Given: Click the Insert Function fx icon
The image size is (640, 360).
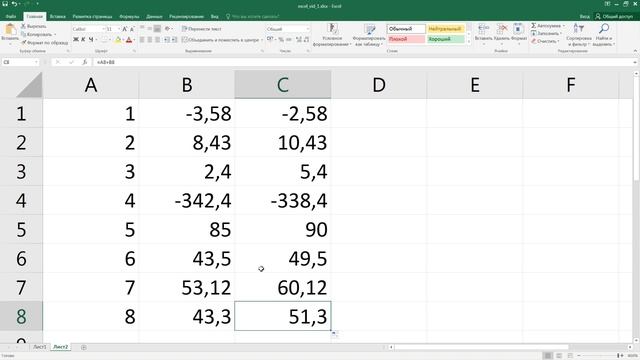Looking at the screenshot, I should click(85, 62).
